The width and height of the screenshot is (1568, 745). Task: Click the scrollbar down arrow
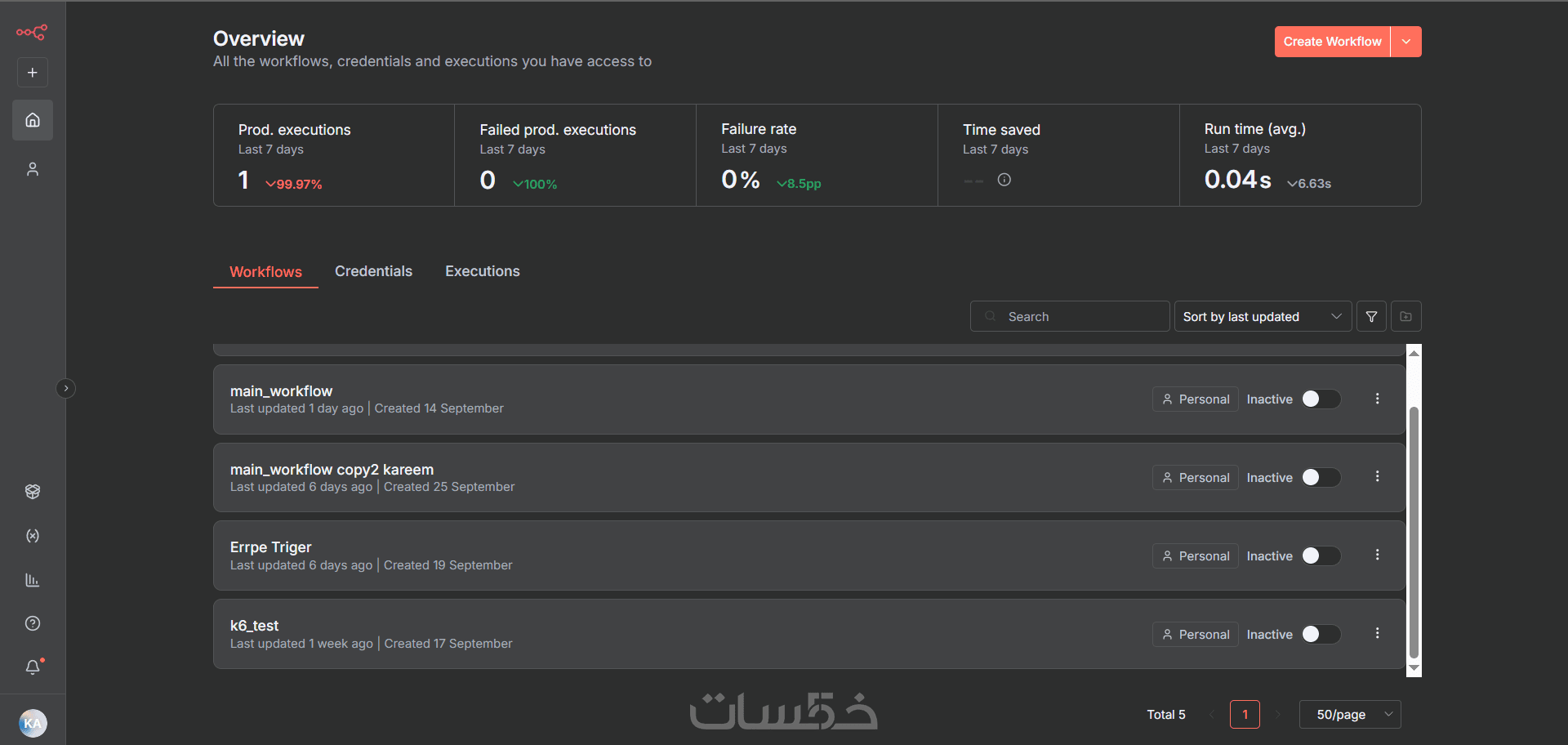click(1414, 669)
